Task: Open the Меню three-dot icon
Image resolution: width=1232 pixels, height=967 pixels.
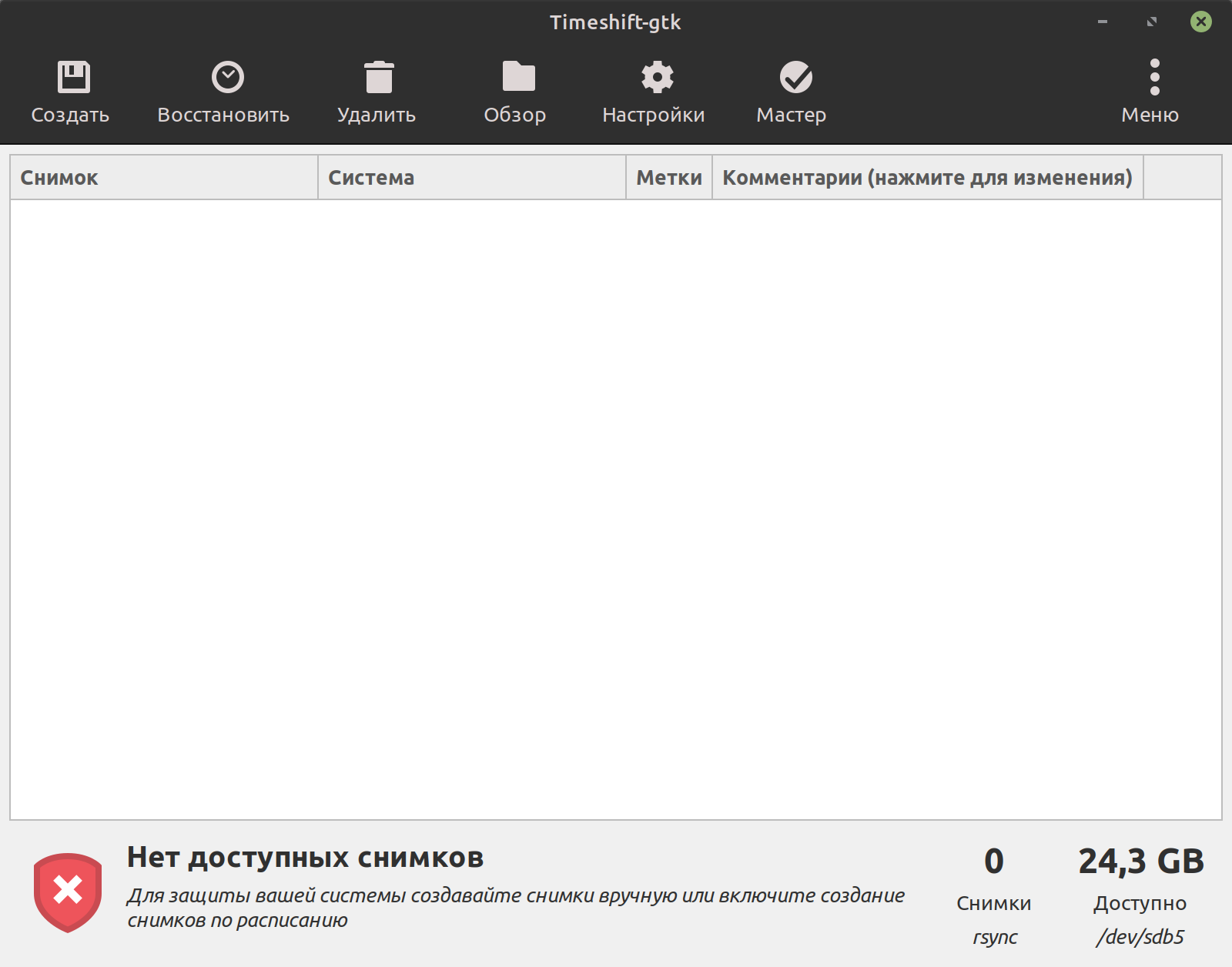Action: pyautogui.click(x=1154, y=77)
